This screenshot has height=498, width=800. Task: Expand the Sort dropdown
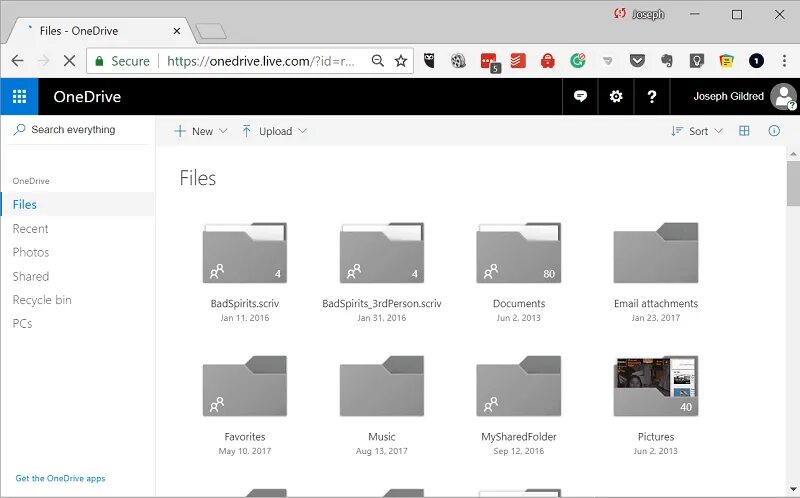697,131
